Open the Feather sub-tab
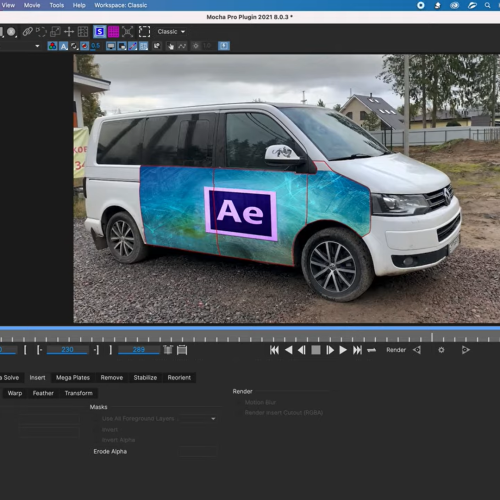This screenshot has height=500, width=500. coord(43,393)
